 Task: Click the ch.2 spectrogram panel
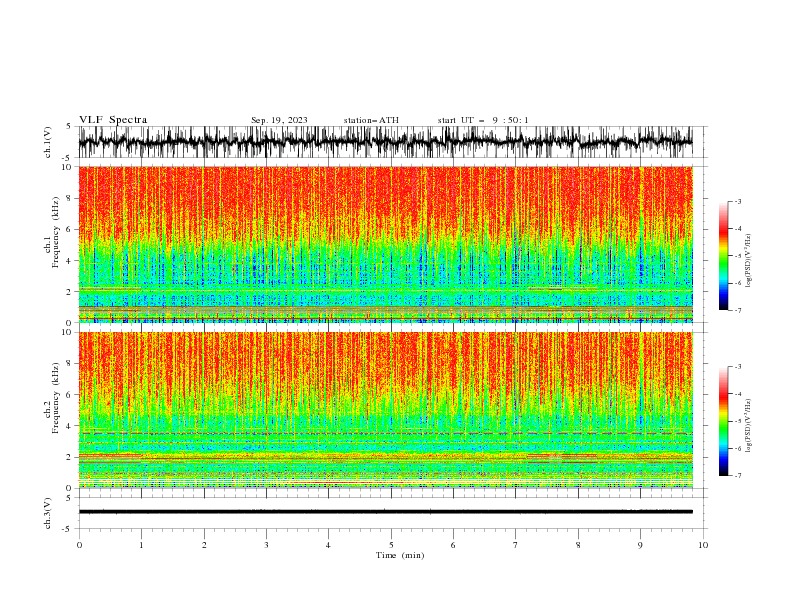[x=386, y=410]
